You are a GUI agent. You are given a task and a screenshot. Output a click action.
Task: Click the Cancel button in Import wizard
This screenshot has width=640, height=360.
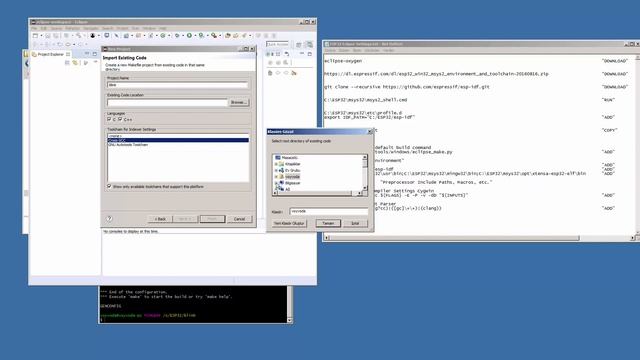[240, 219]
